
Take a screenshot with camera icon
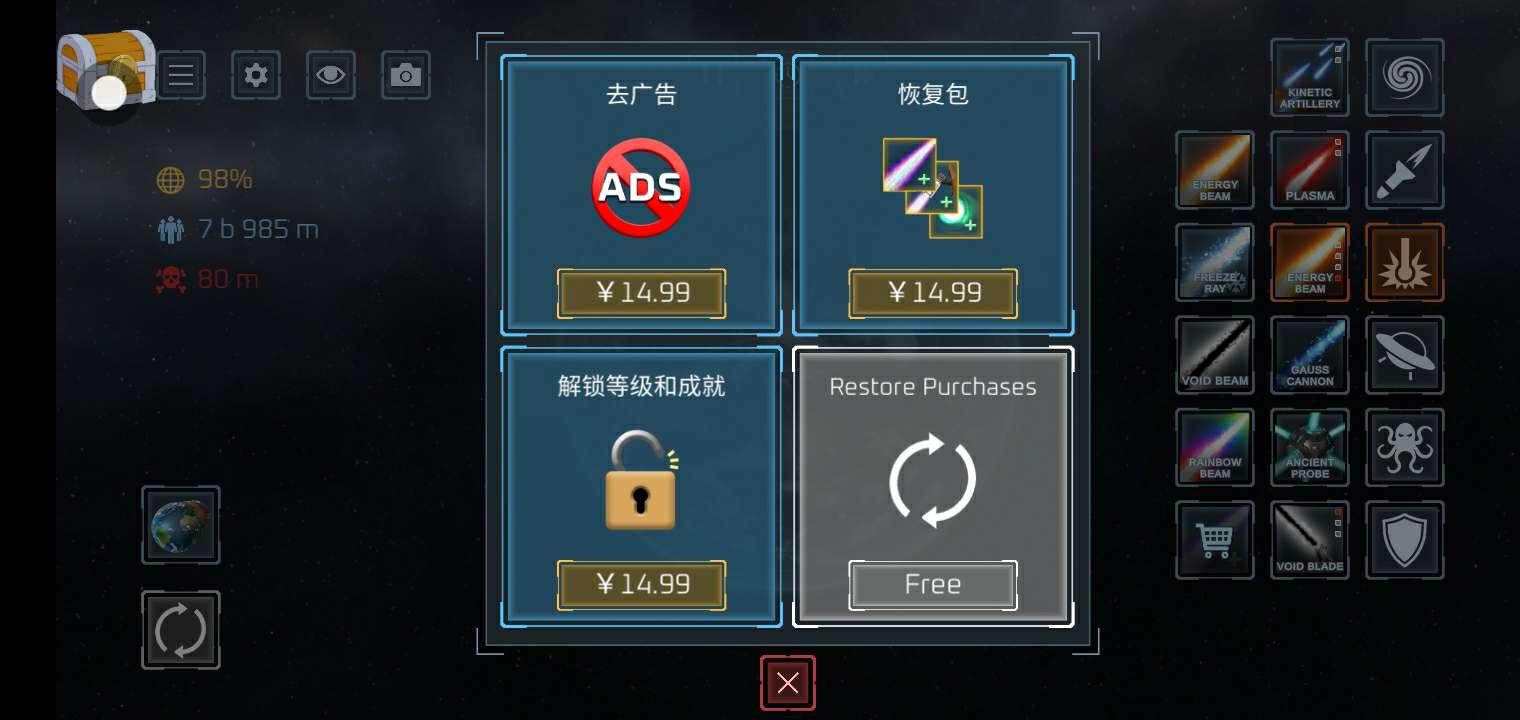point(406,75)
